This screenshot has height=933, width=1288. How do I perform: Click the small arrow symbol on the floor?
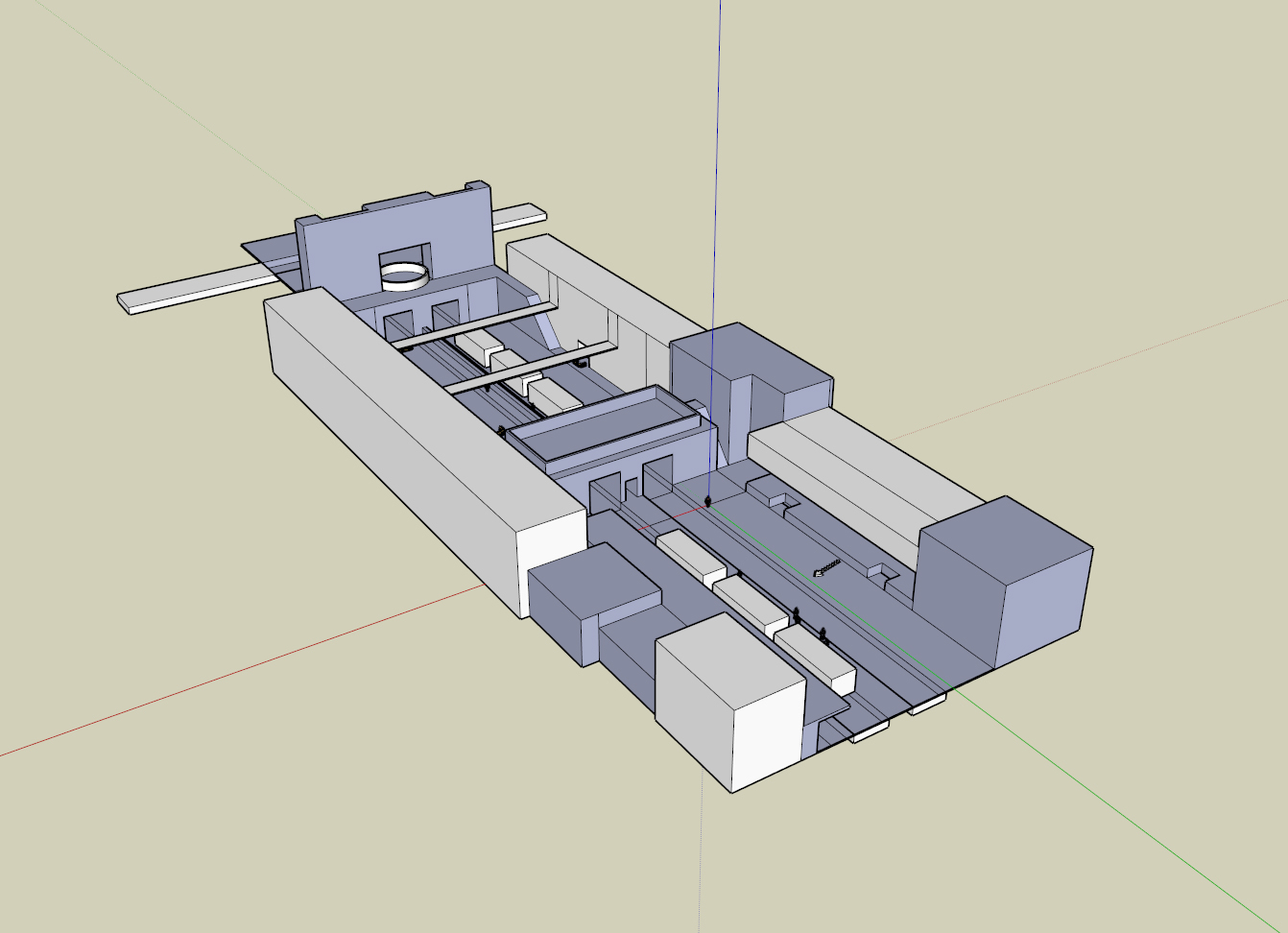click(x=826, y=567)
